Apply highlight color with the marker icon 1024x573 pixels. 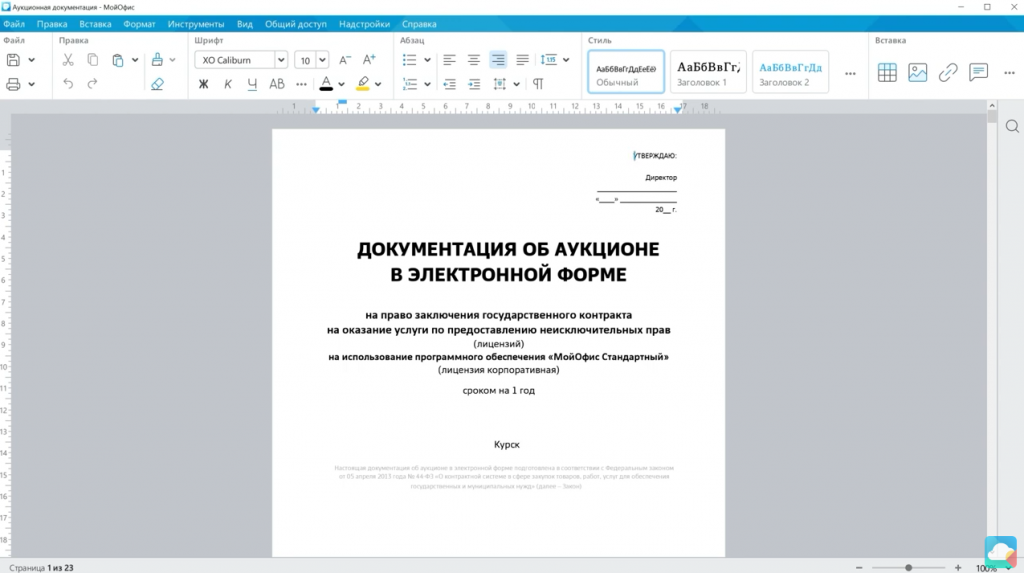pos(362,84)
